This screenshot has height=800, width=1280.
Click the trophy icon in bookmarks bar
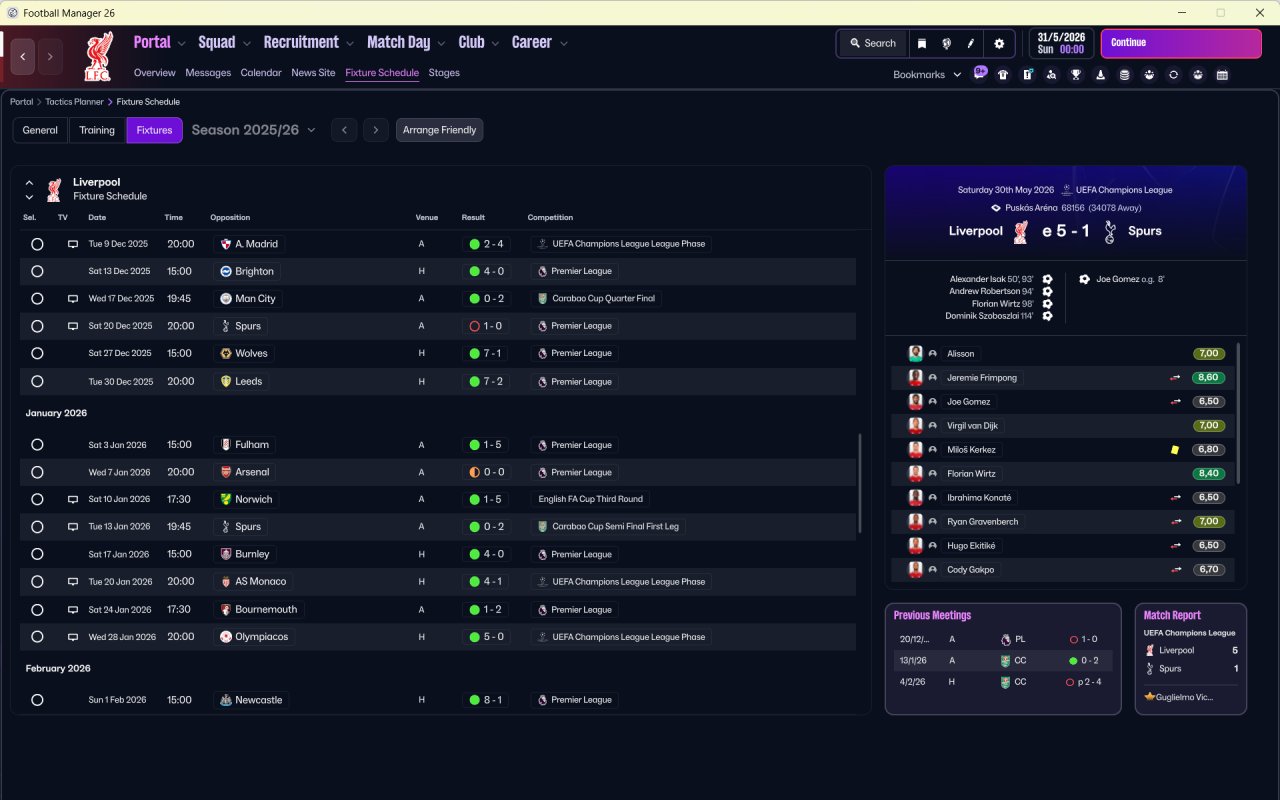[x=1076, y=75]
